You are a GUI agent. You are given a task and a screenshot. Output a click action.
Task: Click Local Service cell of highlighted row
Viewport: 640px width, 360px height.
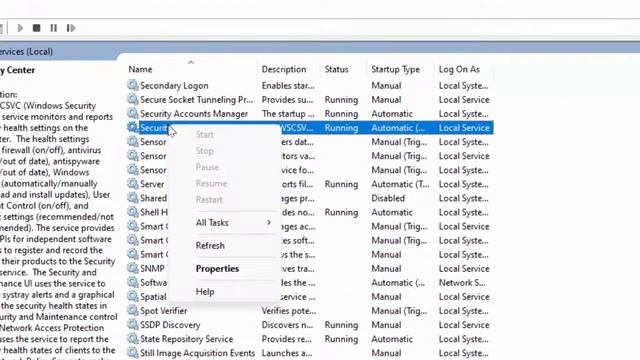click(x=464, y=128)
